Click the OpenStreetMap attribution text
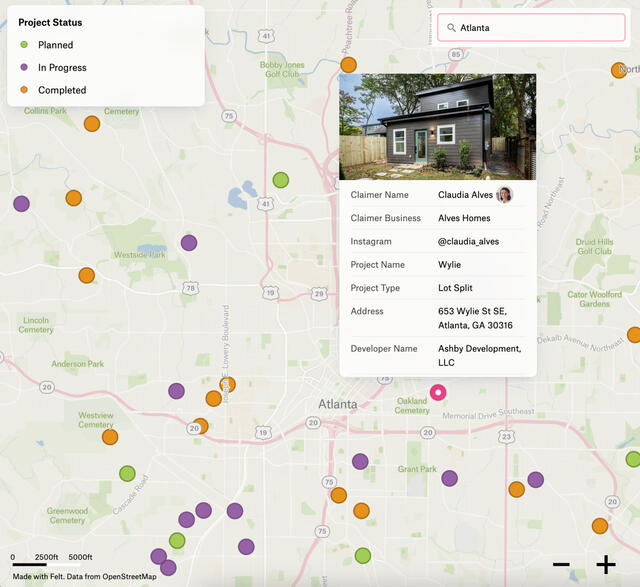 (124, 576)
